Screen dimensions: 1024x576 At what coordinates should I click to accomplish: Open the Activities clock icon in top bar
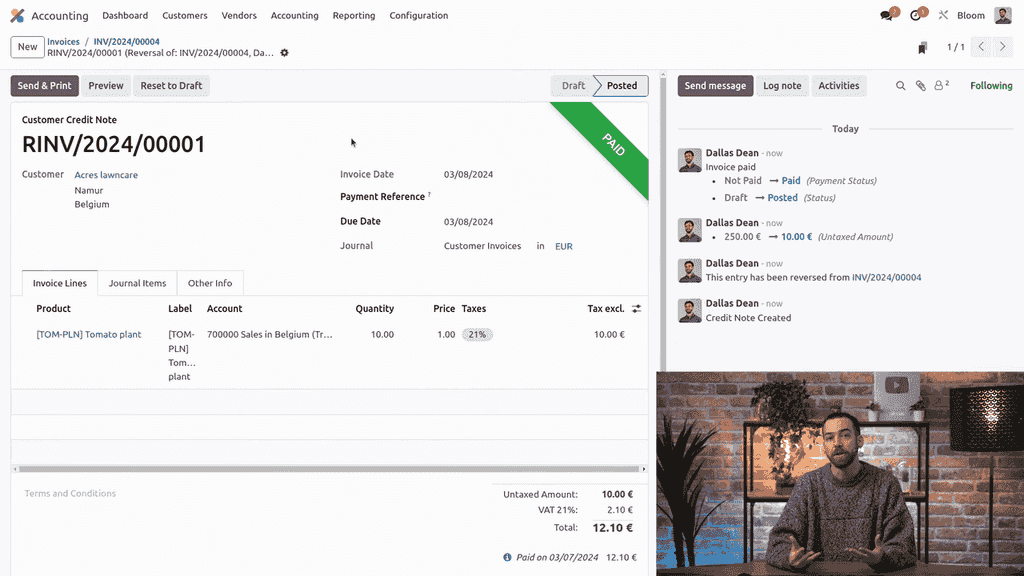(916, 15)
